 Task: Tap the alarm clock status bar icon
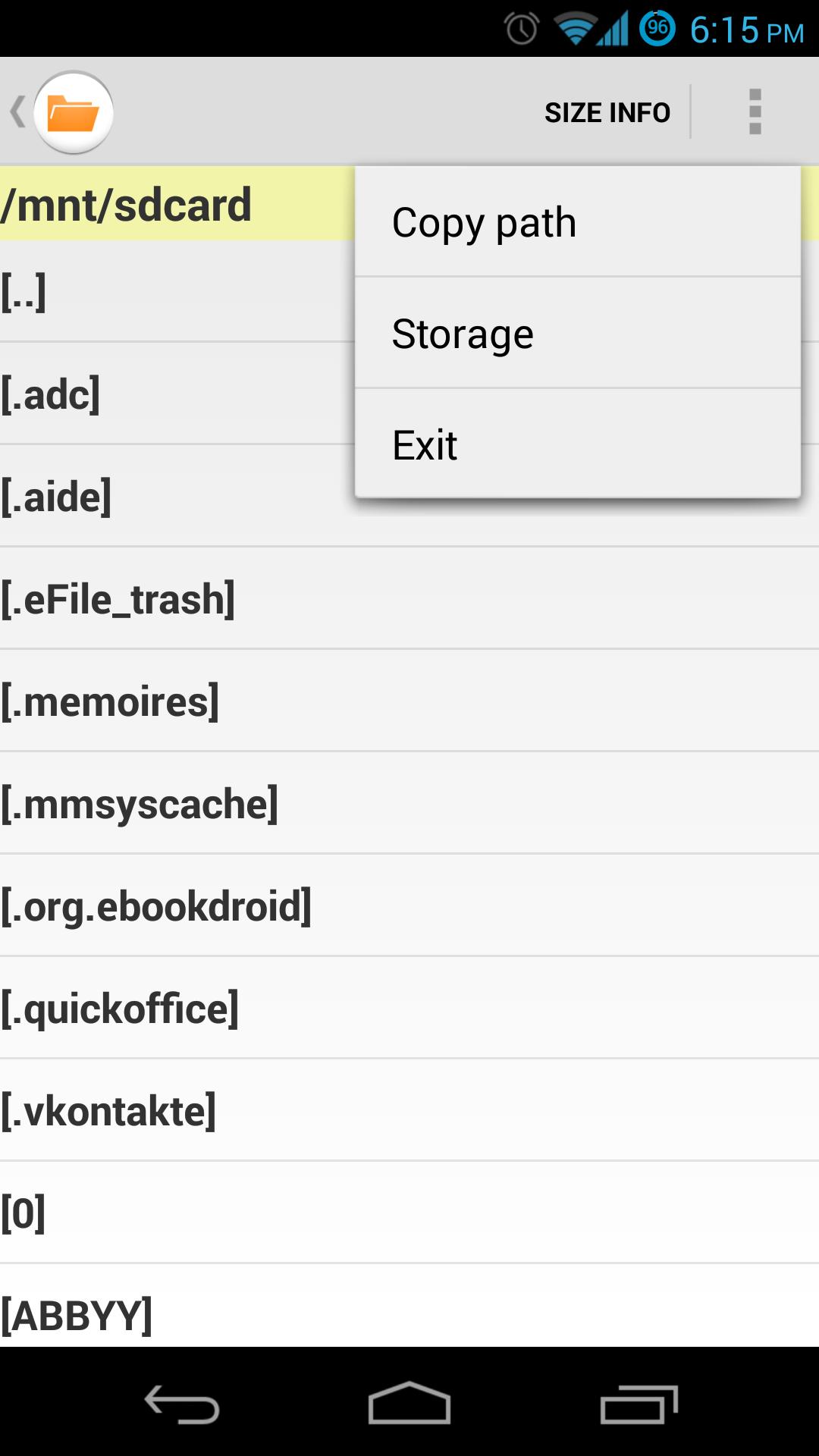pyautogui.click(x=522, y=27)
